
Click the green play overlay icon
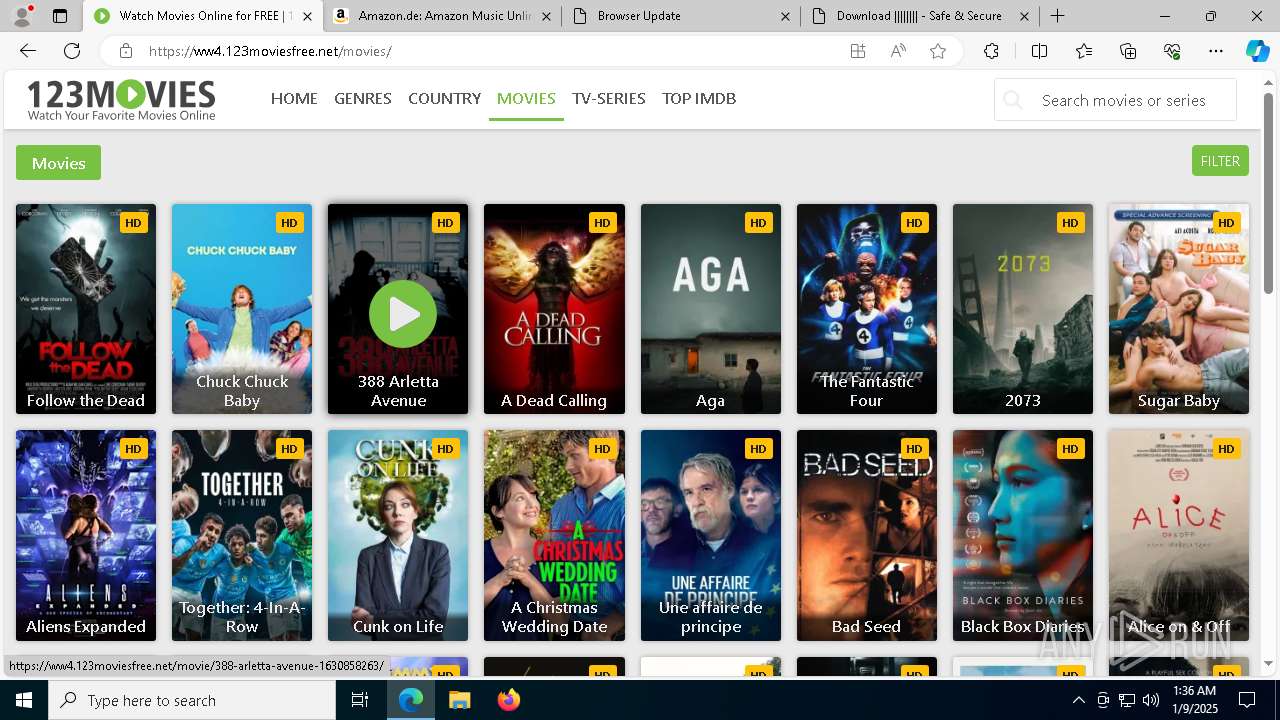[x=403, y=313]
